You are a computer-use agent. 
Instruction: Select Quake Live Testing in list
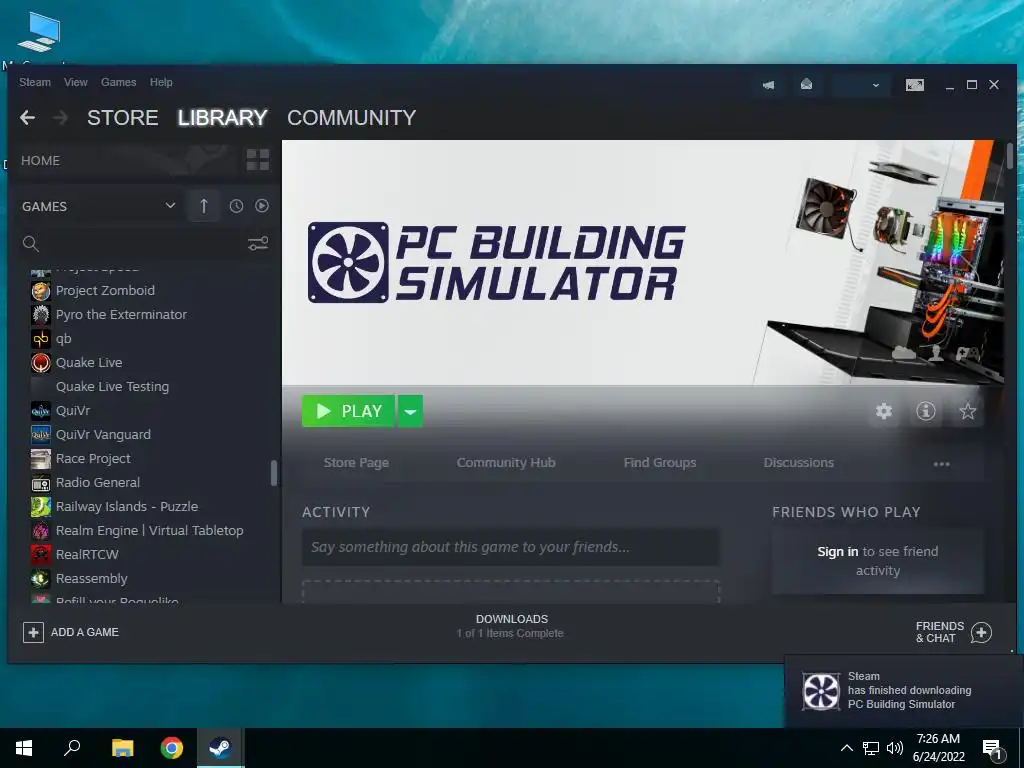(x=112, y=387)
